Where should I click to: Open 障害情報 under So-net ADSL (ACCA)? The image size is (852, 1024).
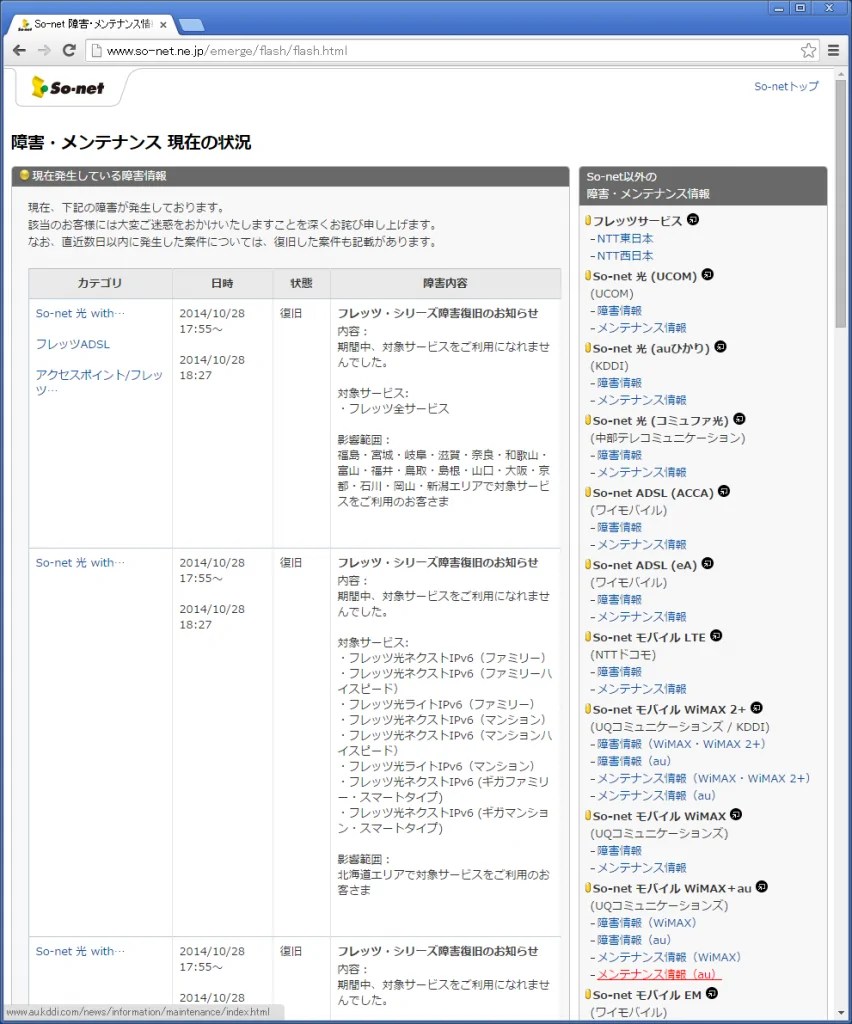pyautogui.click(x=620, y=527)
